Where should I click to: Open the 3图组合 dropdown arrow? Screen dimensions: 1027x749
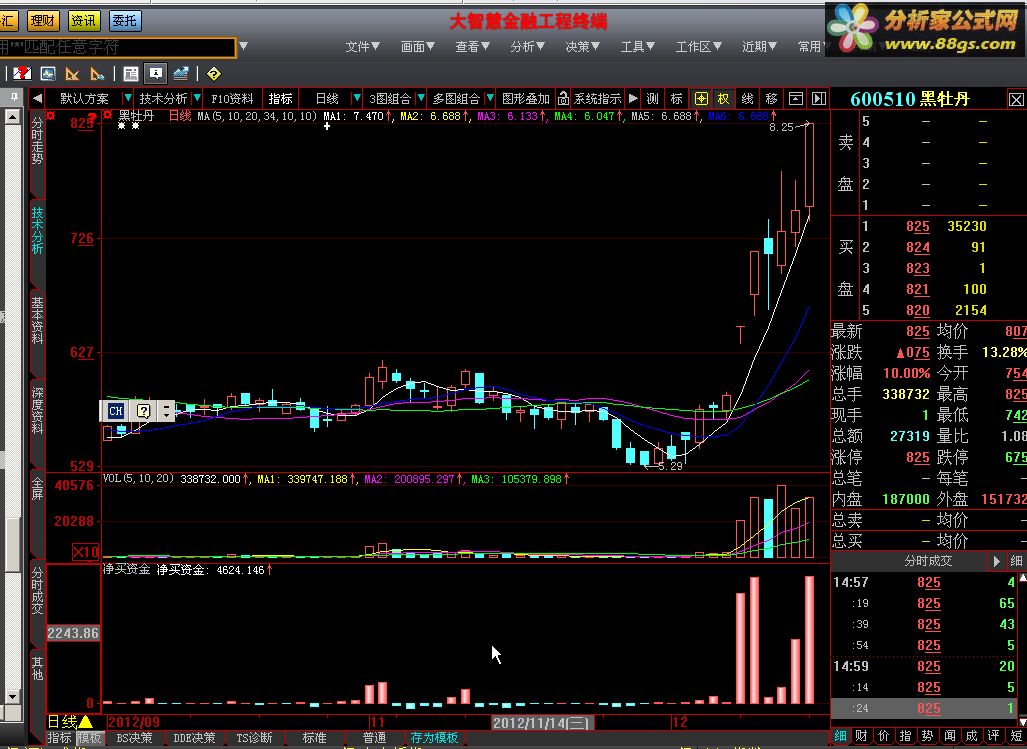click(x=420, y=99)
